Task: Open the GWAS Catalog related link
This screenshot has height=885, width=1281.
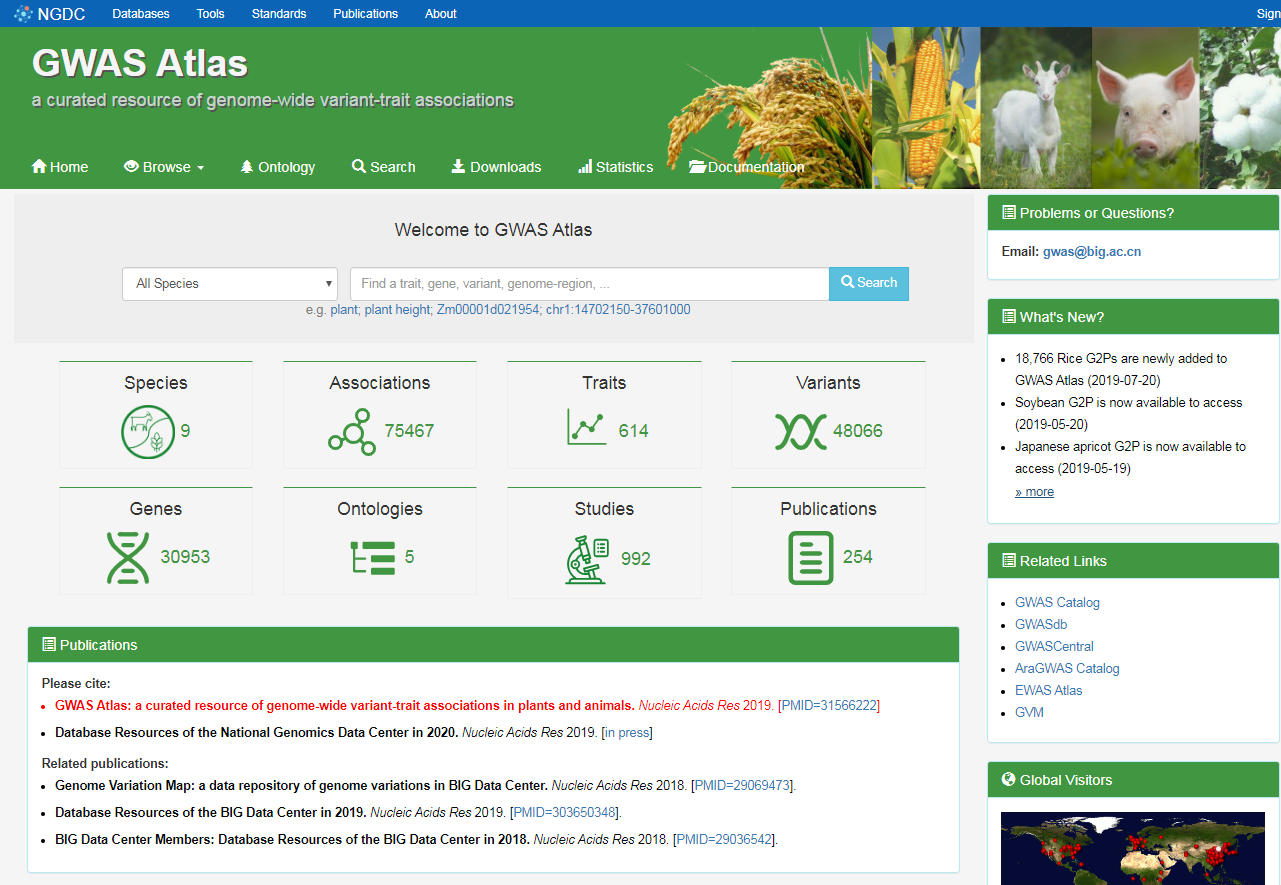Action: coord(1057,602)
